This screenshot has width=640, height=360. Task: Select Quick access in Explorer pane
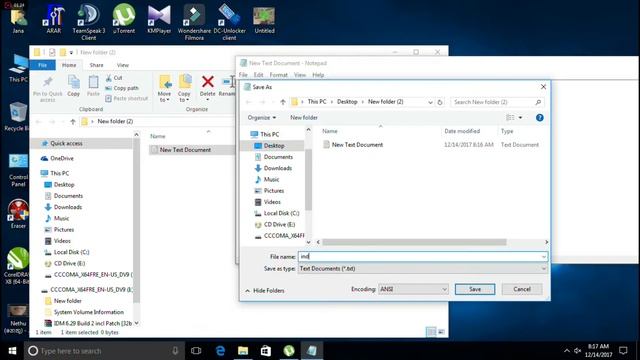[66, 143]
